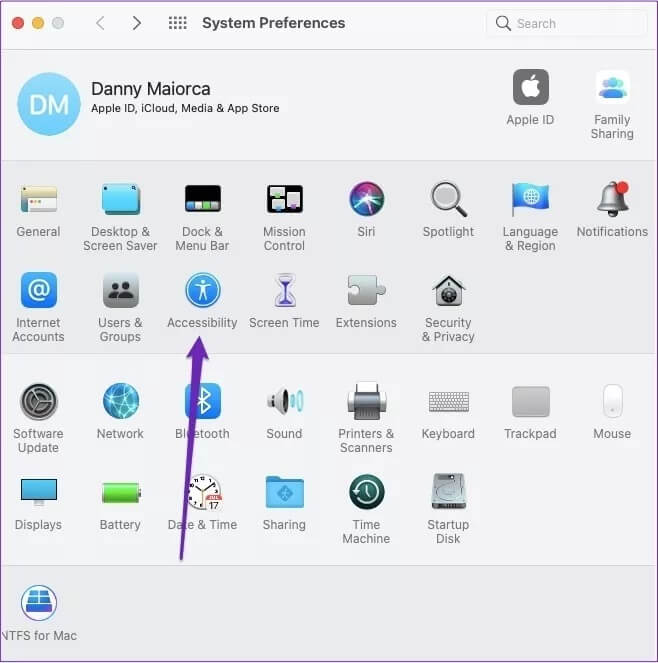The height and width of the screenshot is (663, 658).
Task: Go forward with the right chevron
Action: click(x=136, y=23)
